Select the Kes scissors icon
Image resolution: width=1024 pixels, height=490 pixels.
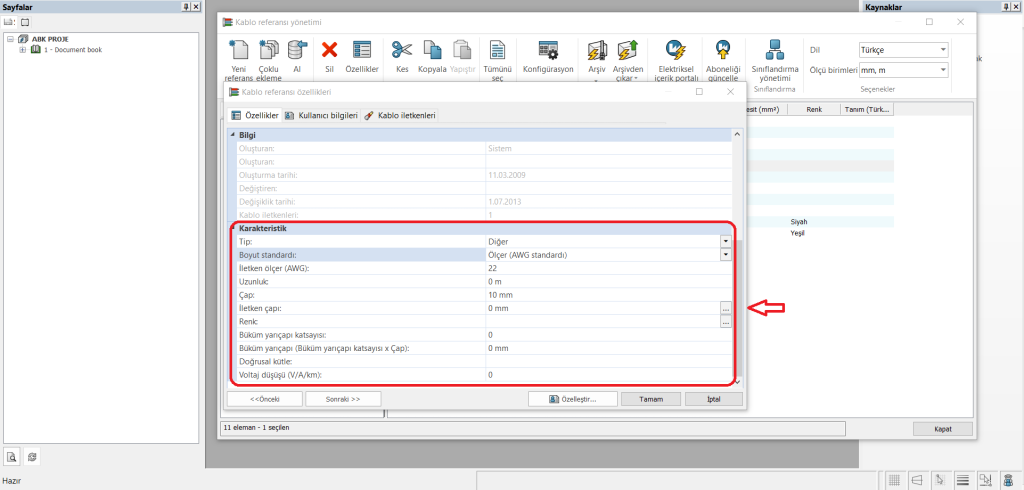coord(402,50)
